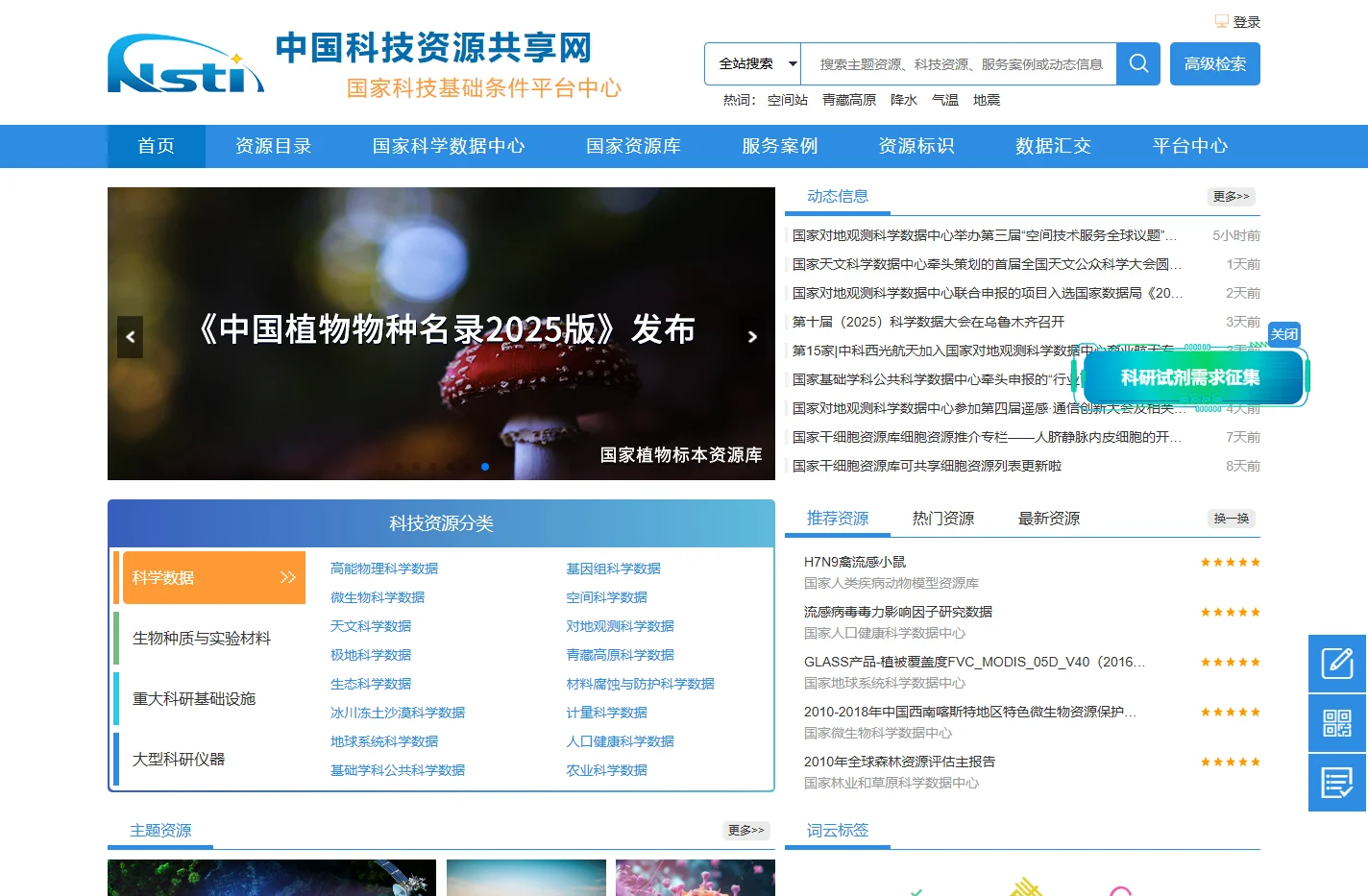Screen dimensions: 1368x896
Task: Click the 高级检索 advanced search button
Action: (1215, 63)
